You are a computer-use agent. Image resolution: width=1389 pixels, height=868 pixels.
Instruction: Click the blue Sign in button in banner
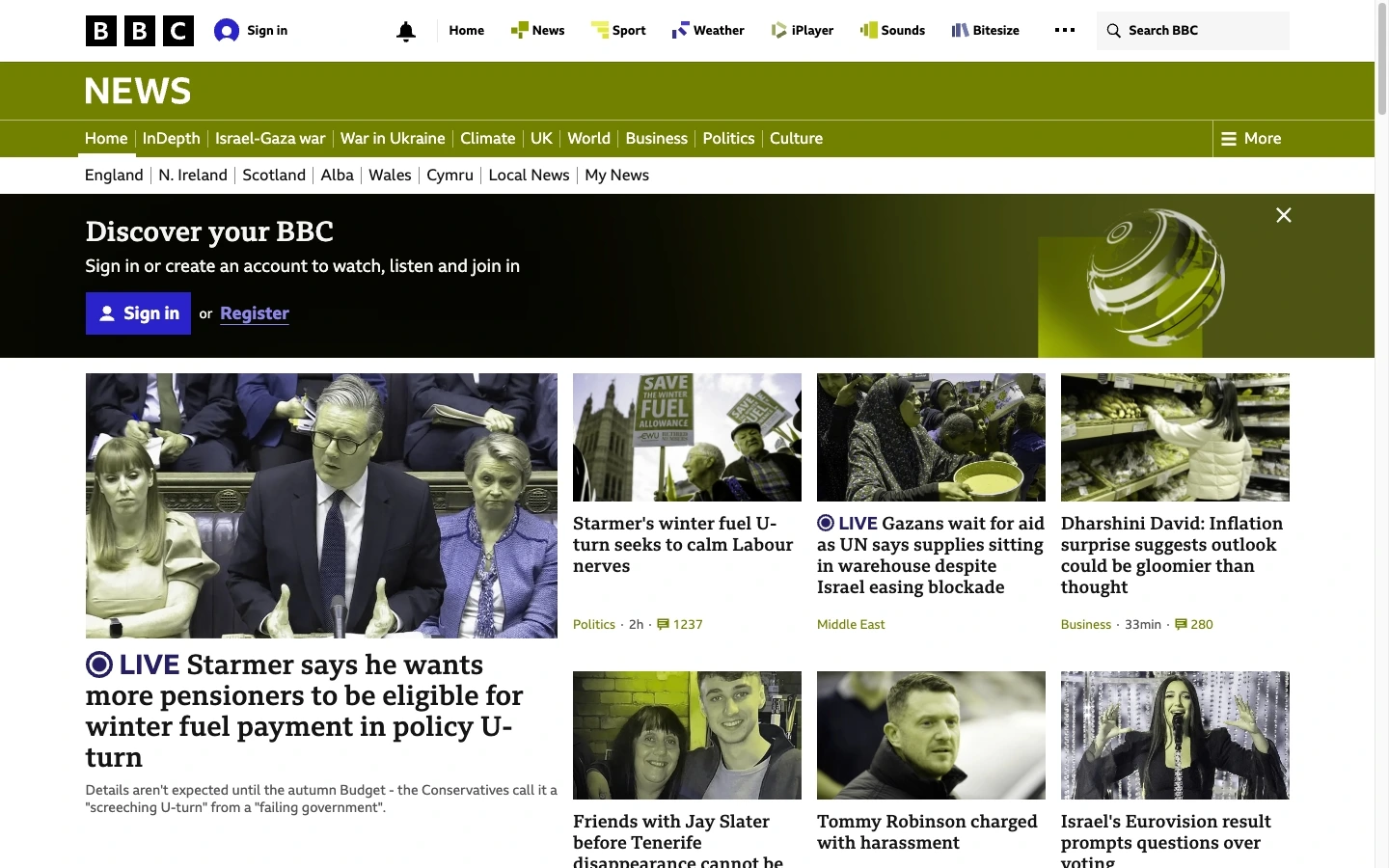click(138, 313)
